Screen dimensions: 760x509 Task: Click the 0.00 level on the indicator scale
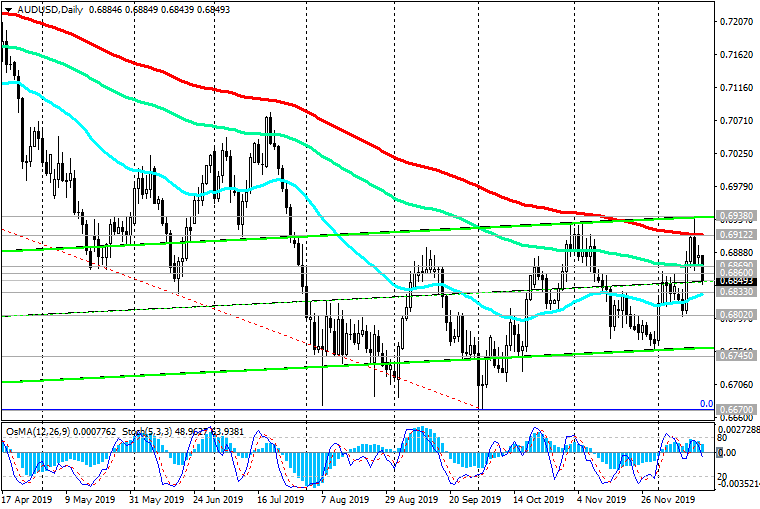pyautogui.click(x=727, y=452)
